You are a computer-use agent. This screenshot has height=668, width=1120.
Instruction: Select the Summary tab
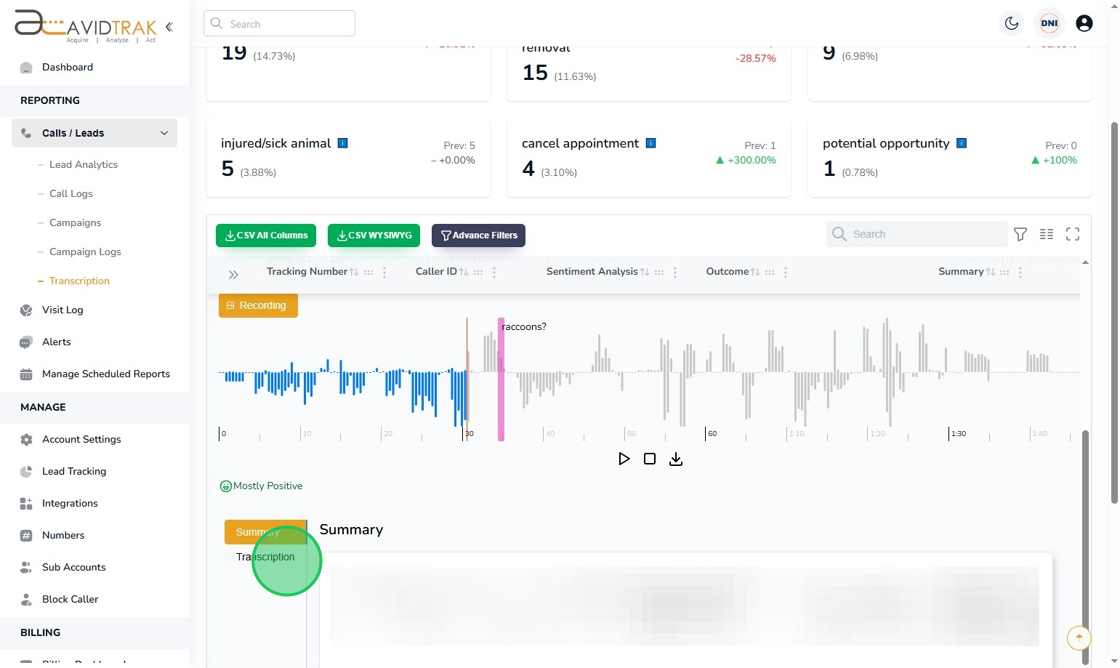point(265,532)
